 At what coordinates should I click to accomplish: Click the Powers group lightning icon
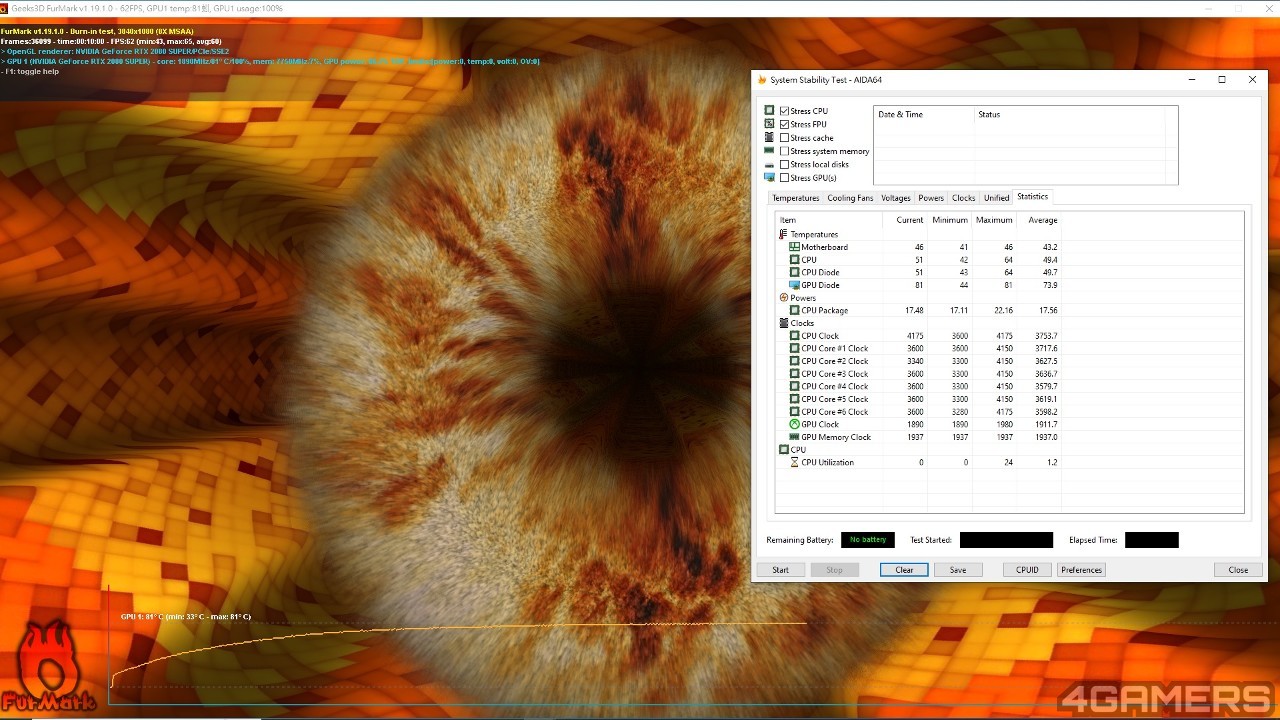tap(783, 298)
